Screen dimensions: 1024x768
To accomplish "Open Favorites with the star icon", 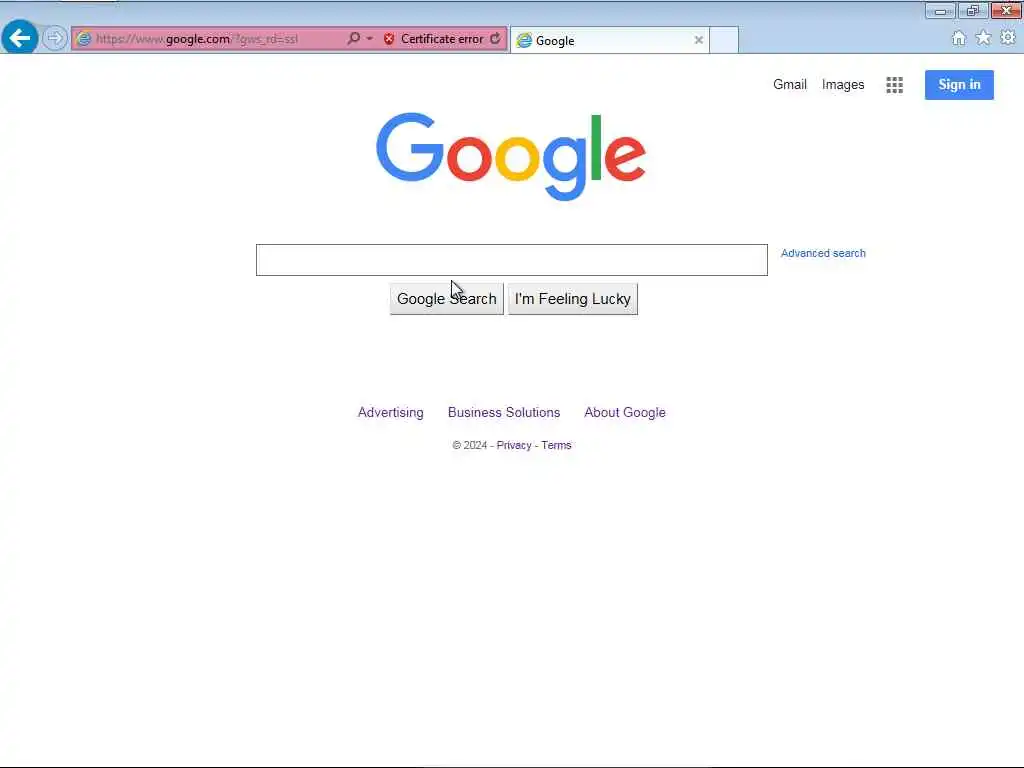I will (983, 38).
